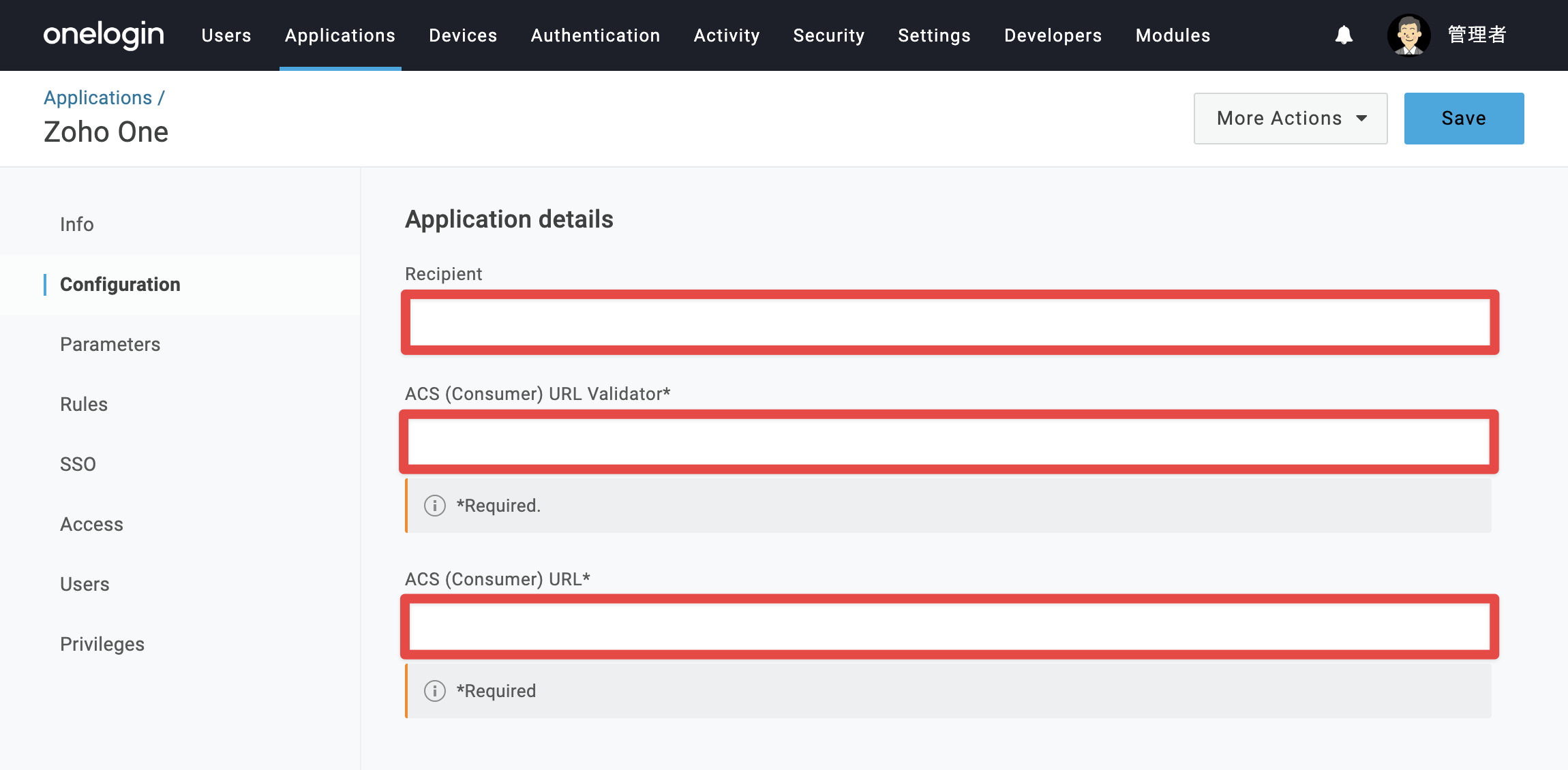This screenshot has width=1568, height=770.
Task: Click the ACS (Consumer) URL* label
Action: (498, 579)
